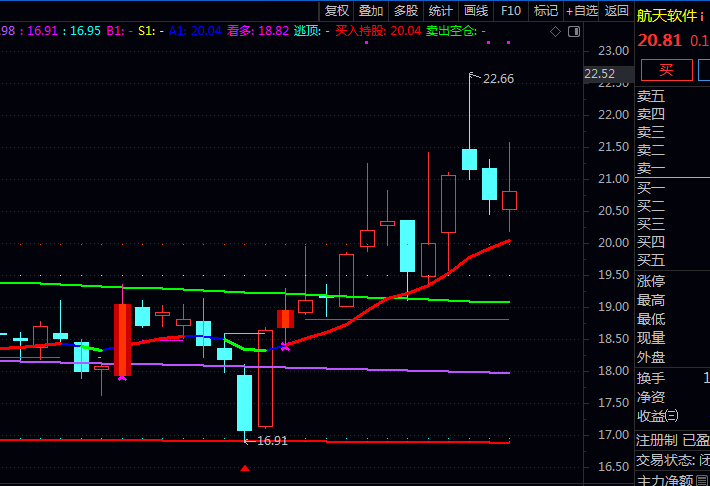Viewport: 710px width, 486px height.
Task: Toggle 复权 price adjustment
Action: point(337,11)
